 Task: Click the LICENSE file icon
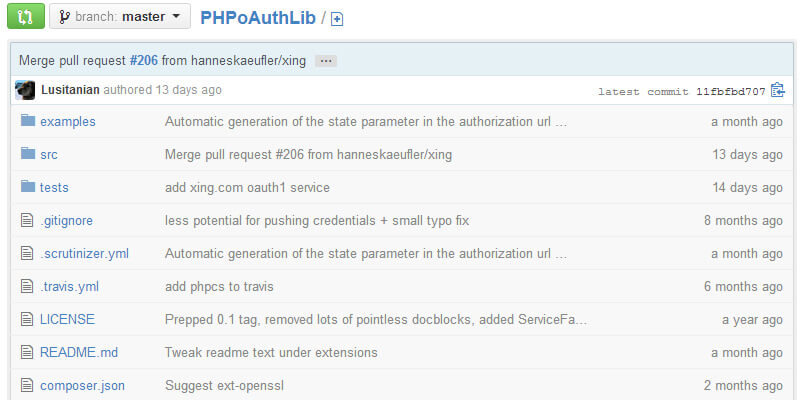(27, 319)
